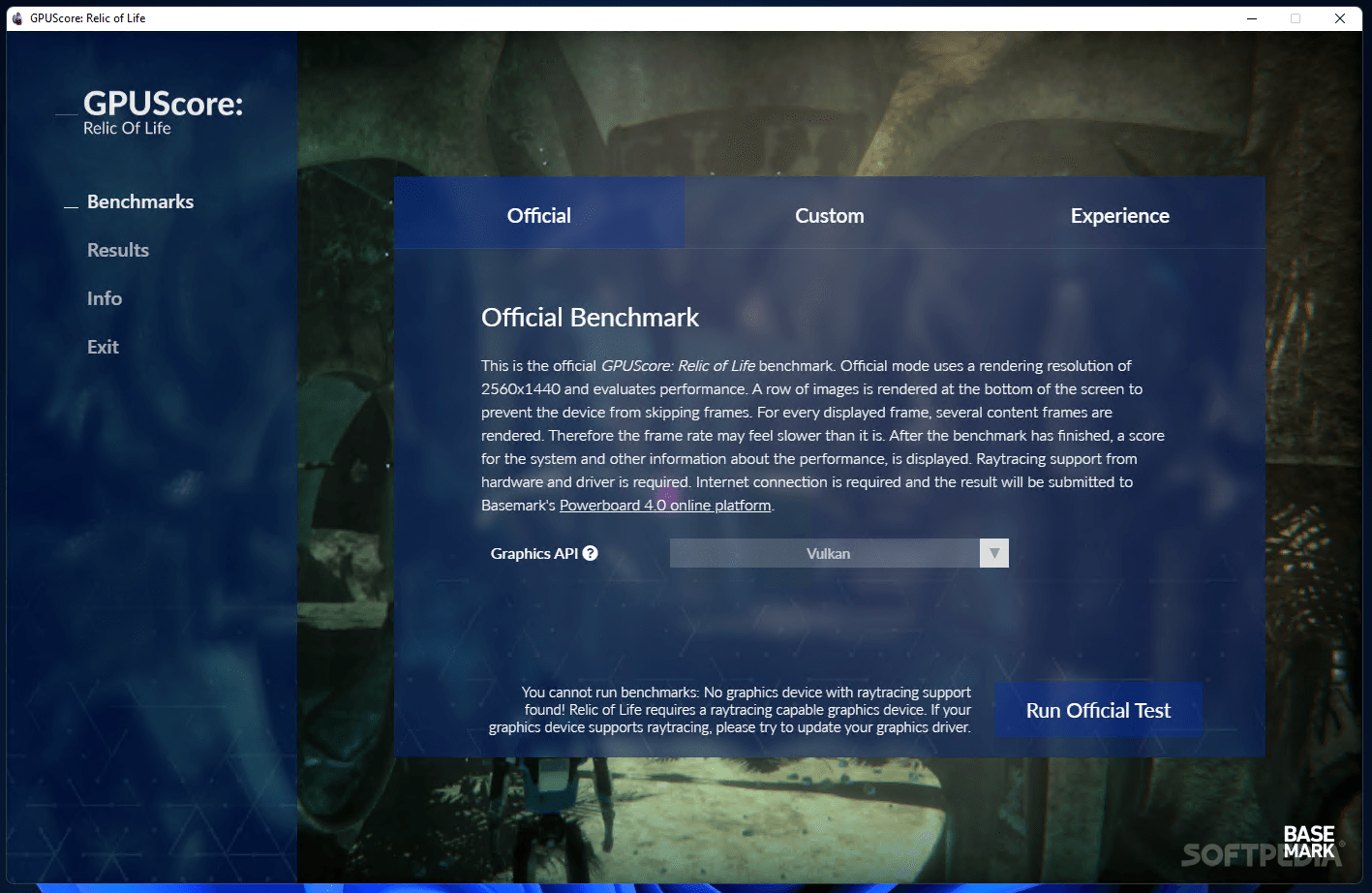Screen dimensions: 1372x893
Task: Click the Graphics API help question icon
Action: click(591, 553)
